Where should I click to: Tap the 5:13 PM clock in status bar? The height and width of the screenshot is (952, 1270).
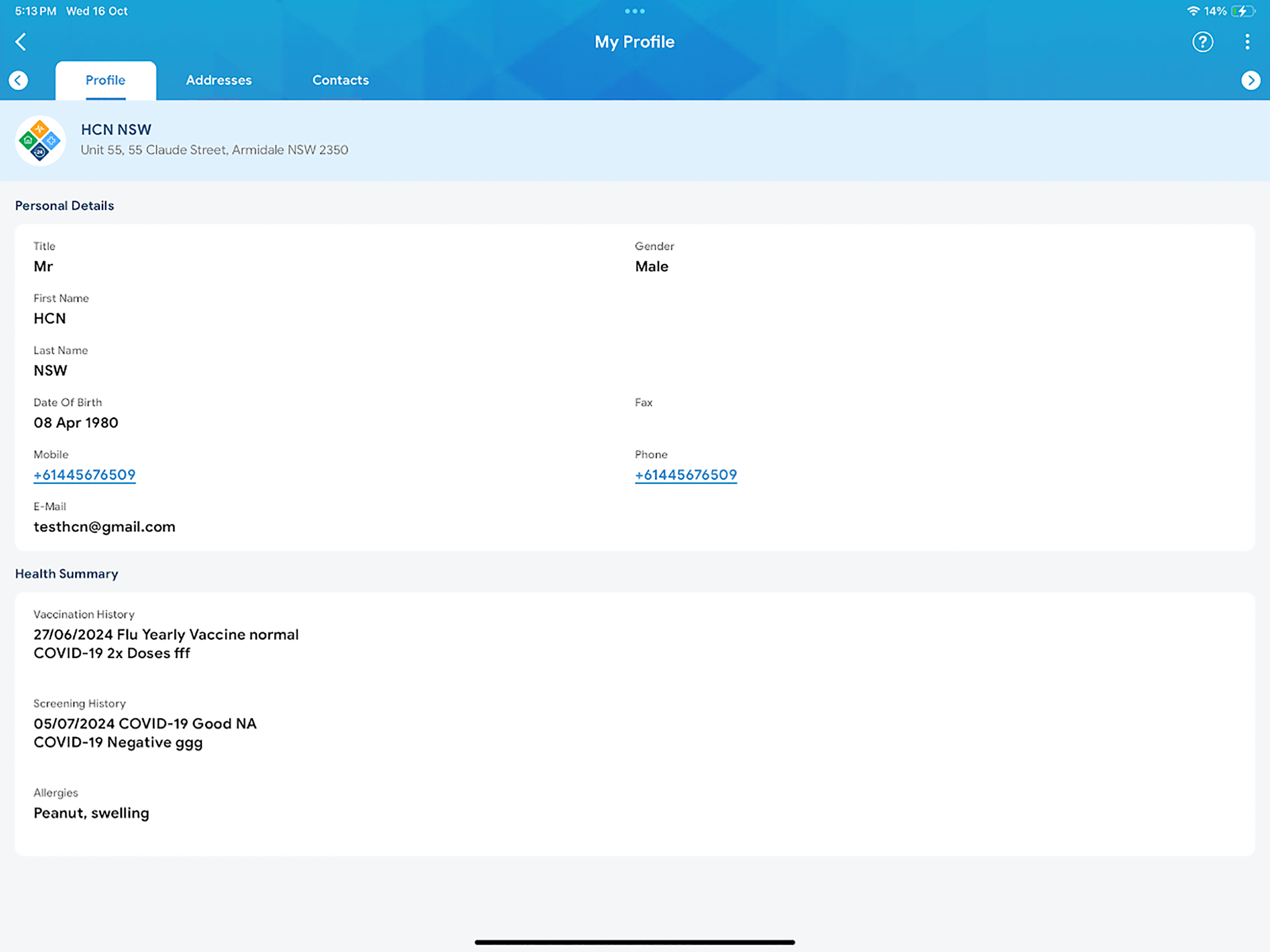(x=36, y=11)
